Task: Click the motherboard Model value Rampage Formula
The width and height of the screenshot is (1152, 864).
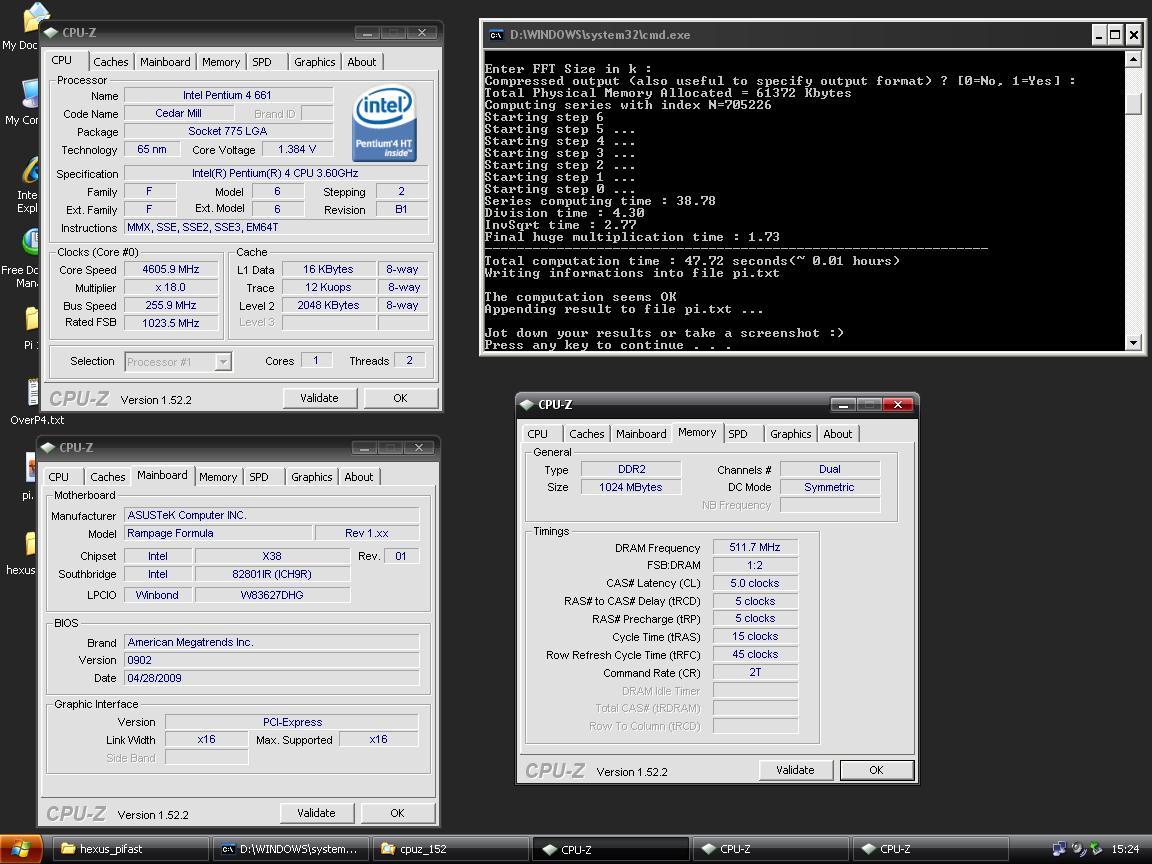Action: point(218,533)
